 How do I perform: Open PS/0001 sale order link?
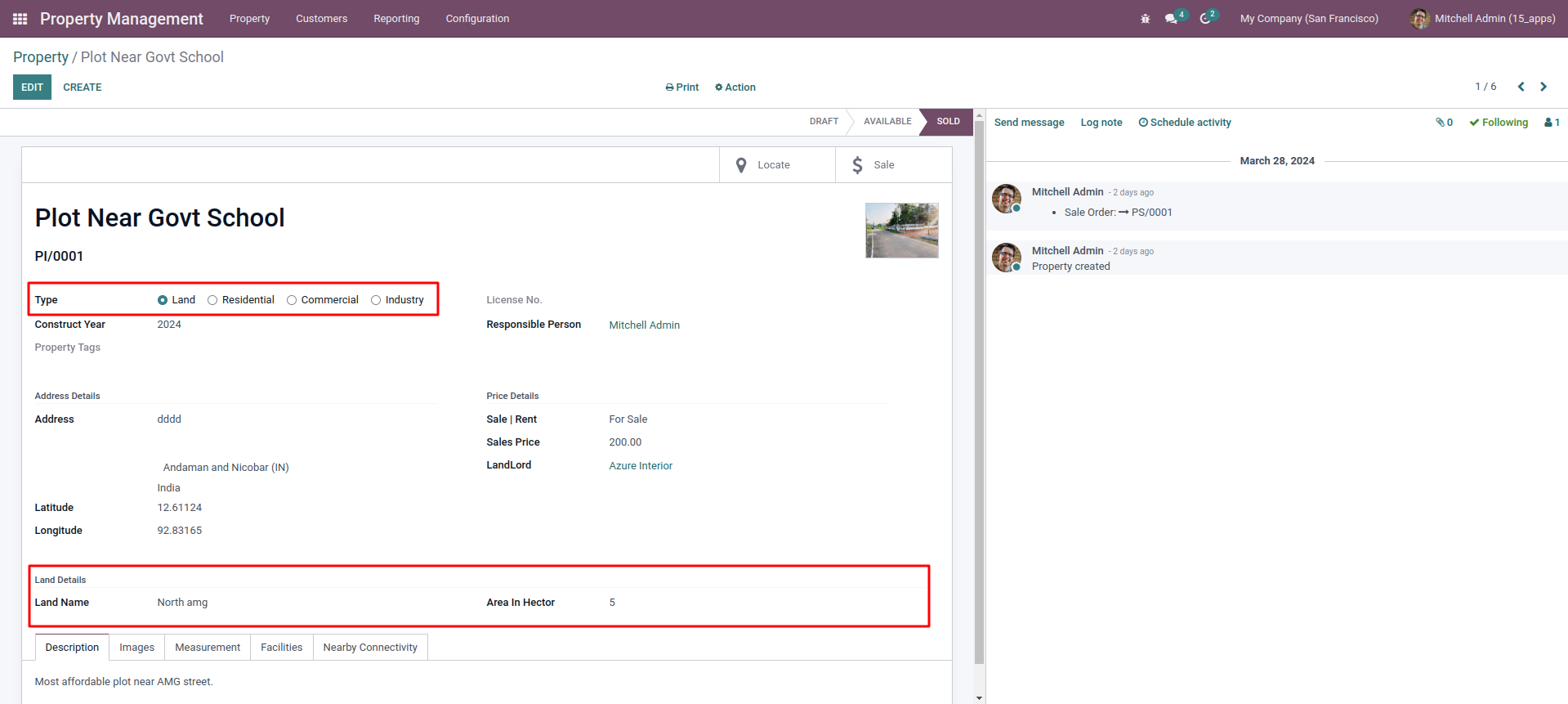coord(1152,213)
